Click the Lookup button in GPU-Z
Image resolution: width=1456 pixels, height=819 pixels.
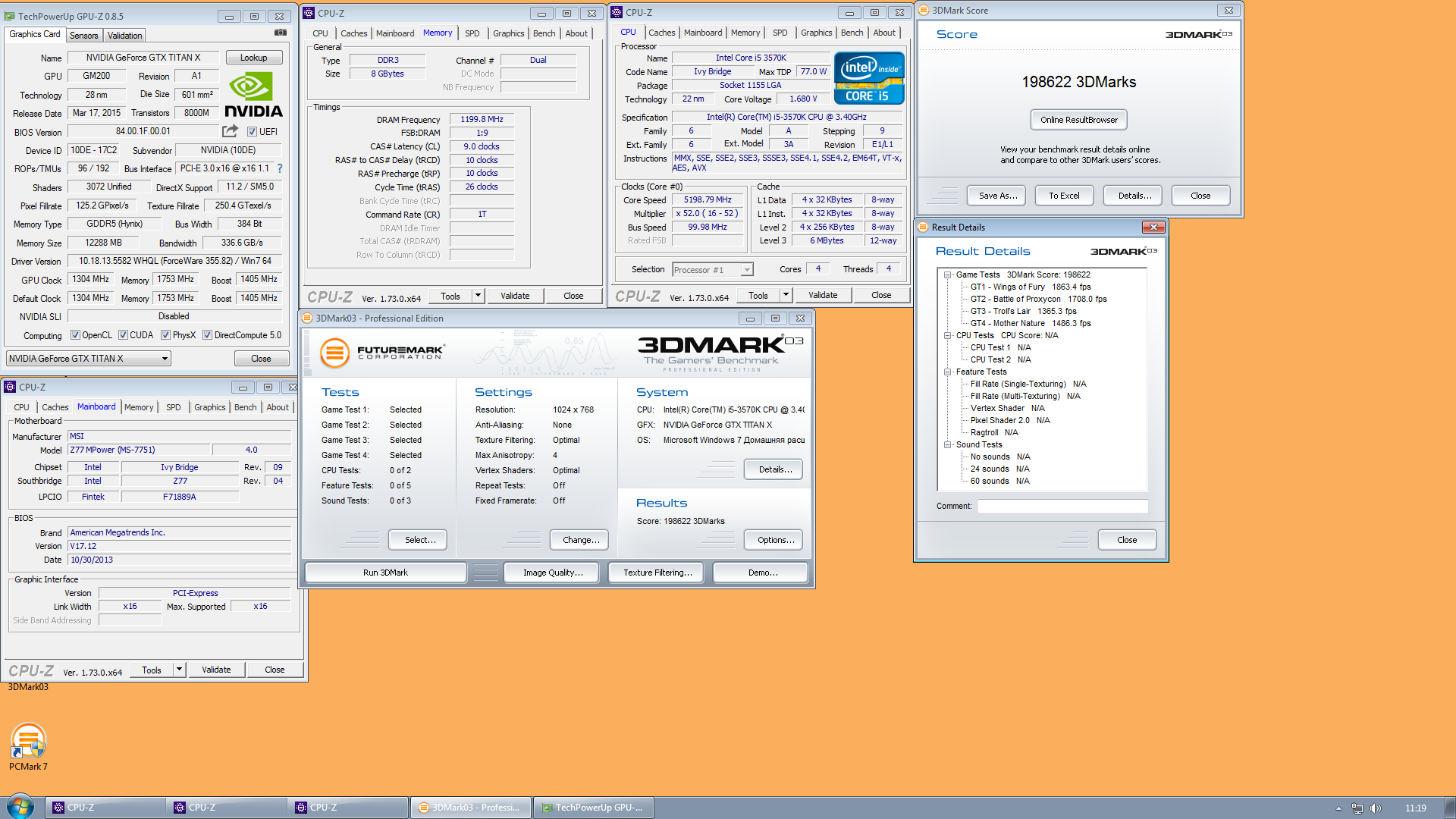click(253, 58)
